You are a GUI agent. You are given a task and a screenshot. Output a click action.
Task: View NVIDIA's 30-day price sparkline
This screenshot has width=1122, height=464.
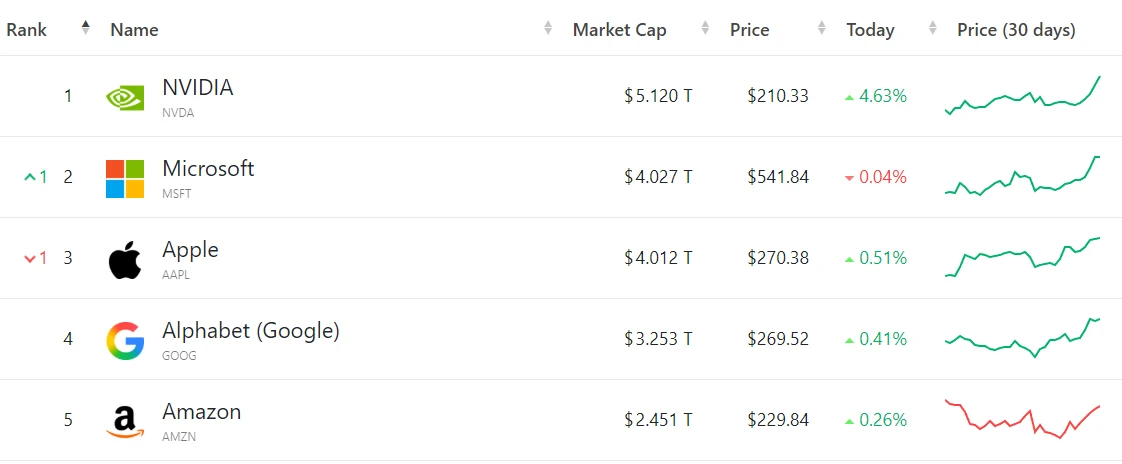coord(1022,96)
